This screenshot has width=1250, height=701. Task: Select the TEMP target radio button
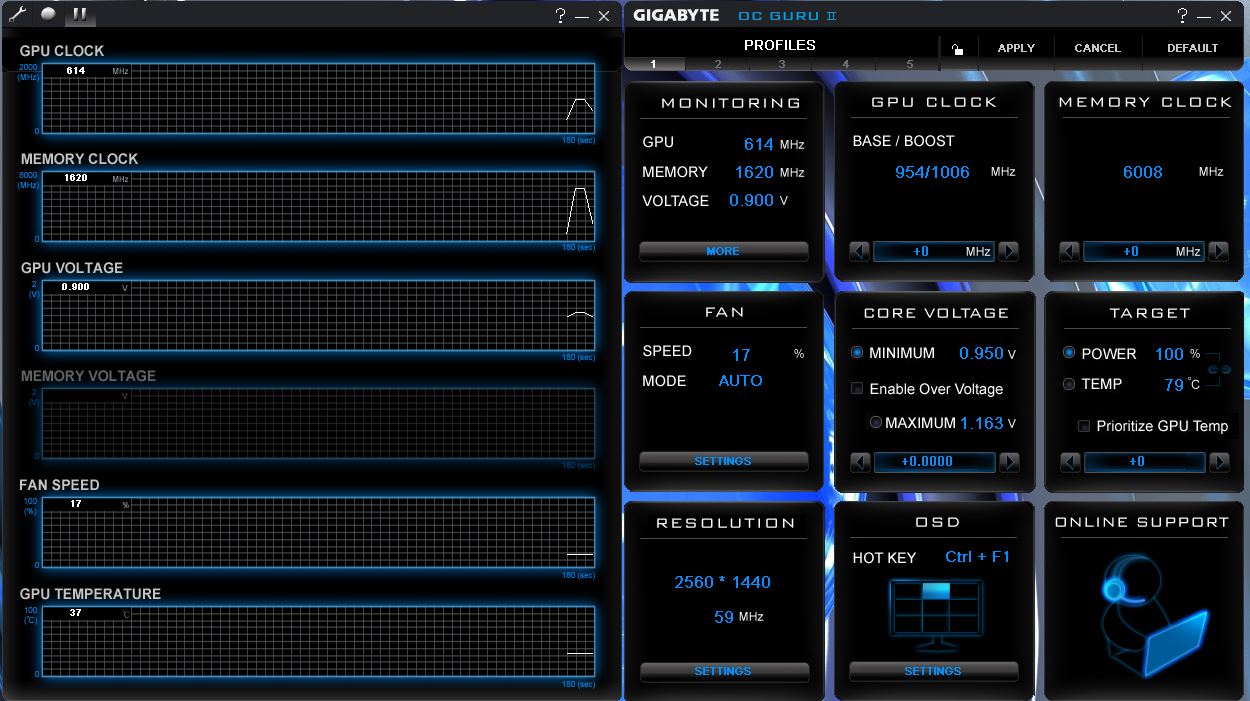coord(1069,384)
